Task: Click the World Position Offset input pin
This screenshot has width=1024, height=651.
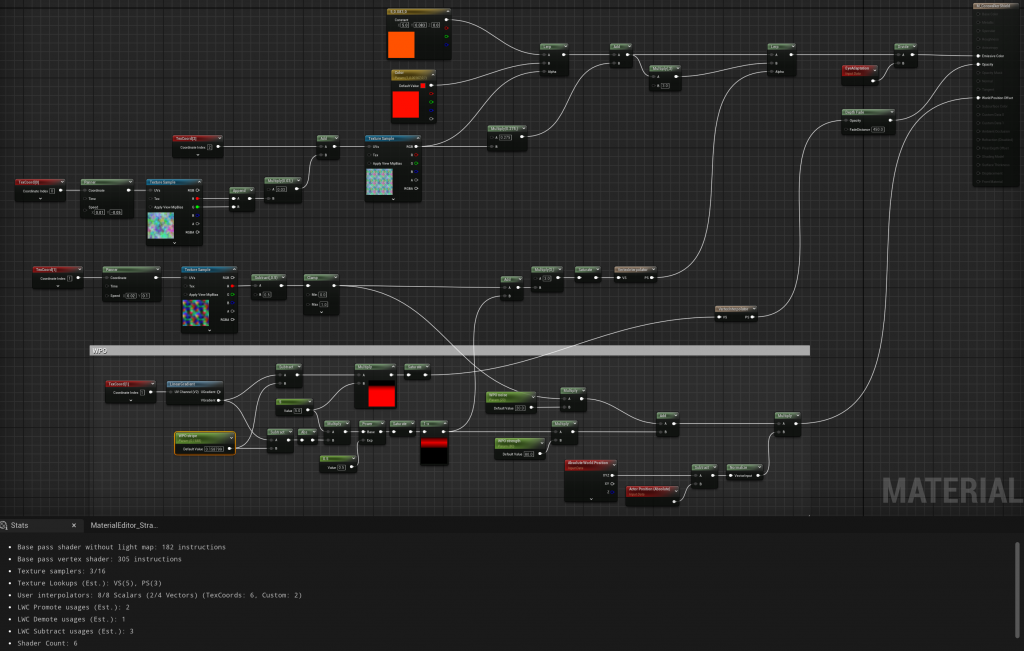Action: click(977, 98)
